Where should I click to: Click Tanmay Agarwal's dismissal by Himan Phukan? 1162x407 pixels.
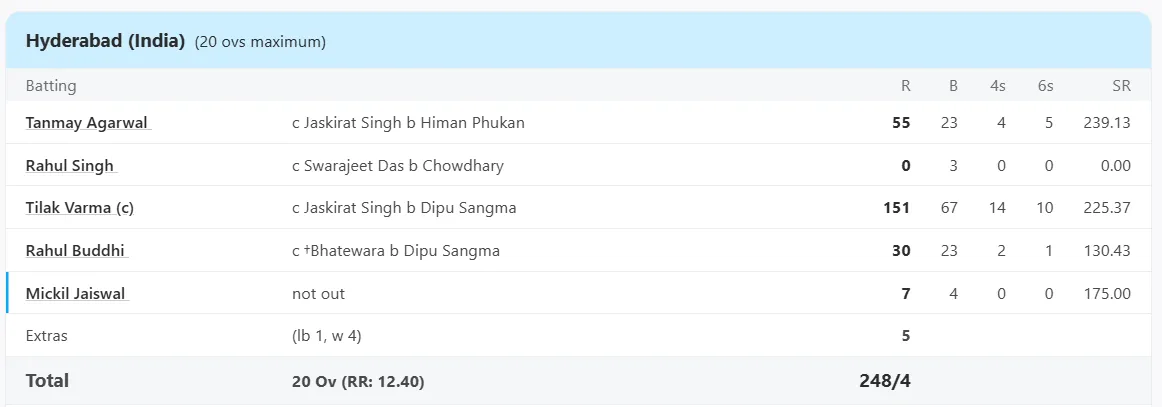[408, 122]
